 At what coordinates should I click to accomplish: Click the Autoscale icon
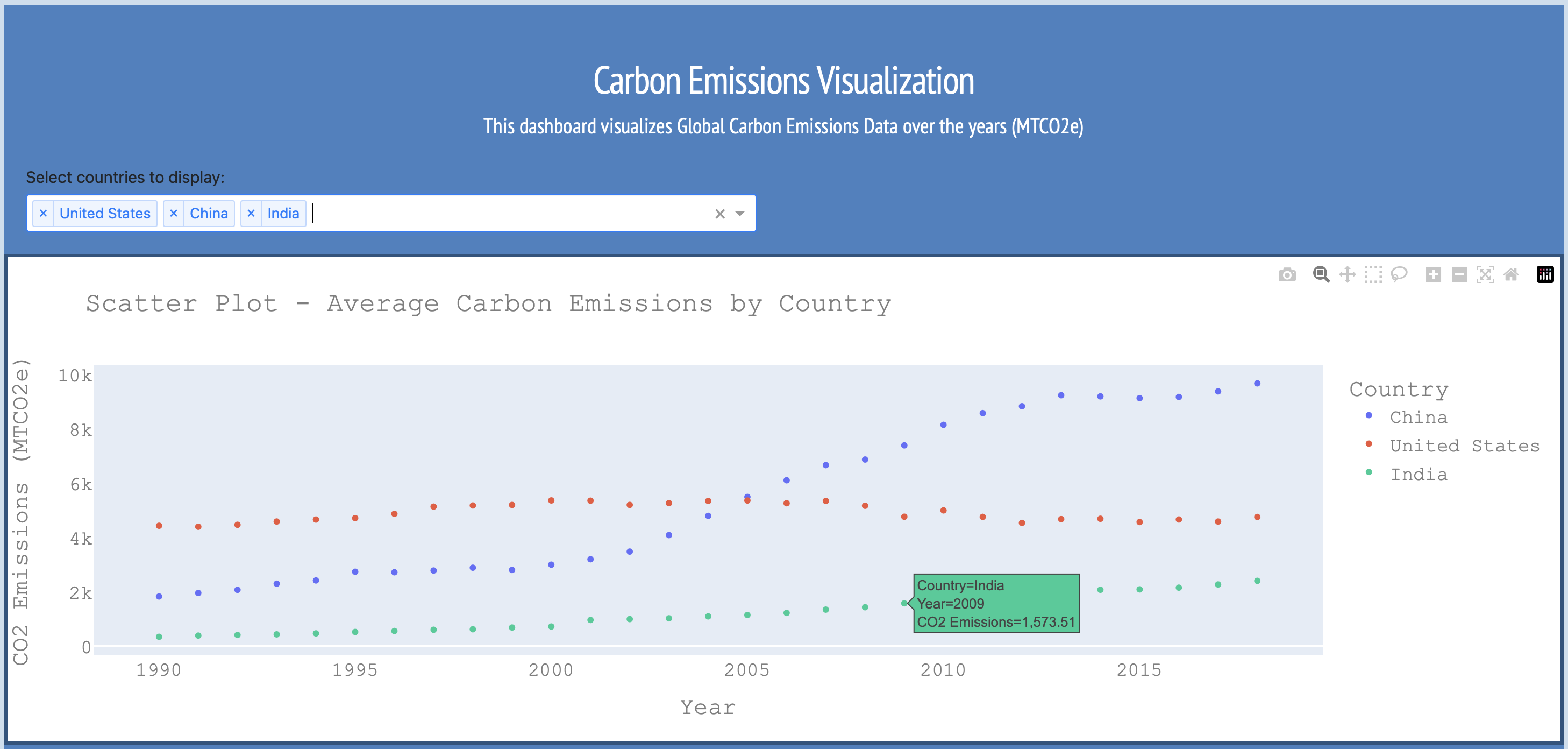[x=1485, y=274]
